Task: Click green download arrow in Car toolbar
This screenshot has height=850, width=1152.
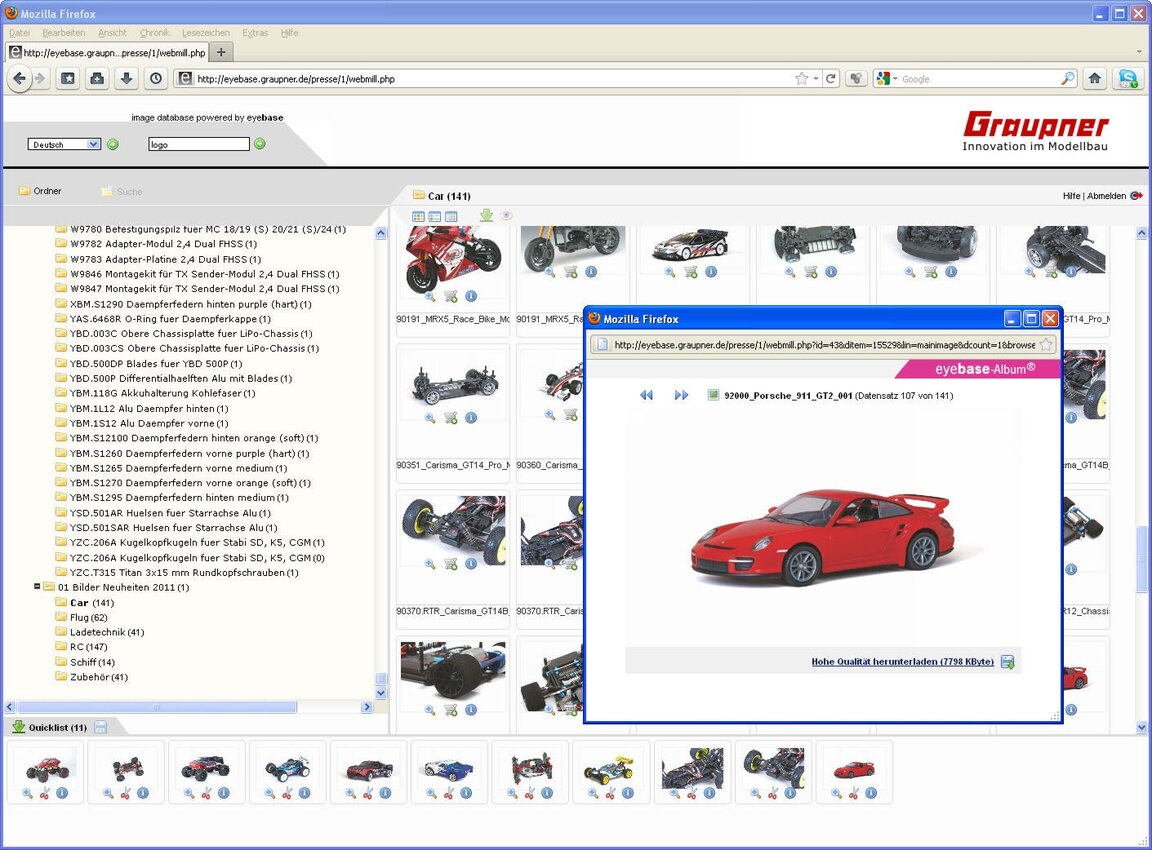Action: tap(486, 215)
